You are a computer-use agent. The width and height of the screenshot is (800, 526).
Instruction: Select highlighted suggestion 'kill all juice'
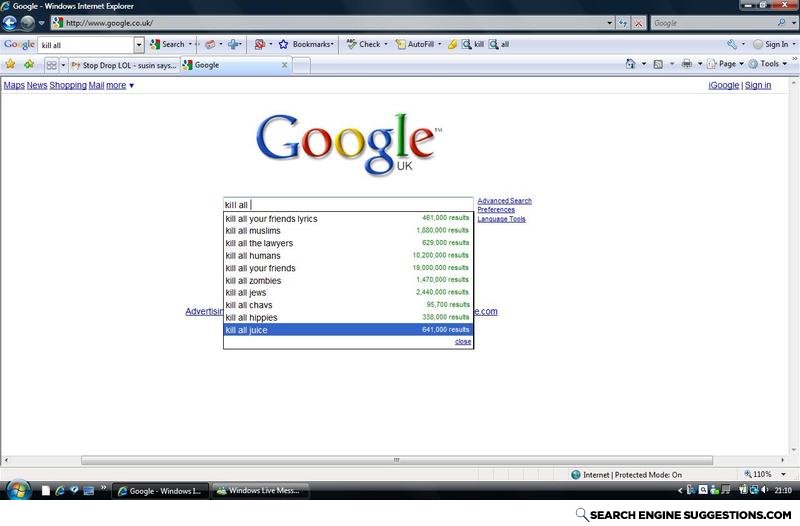click(x=348, y=330)
